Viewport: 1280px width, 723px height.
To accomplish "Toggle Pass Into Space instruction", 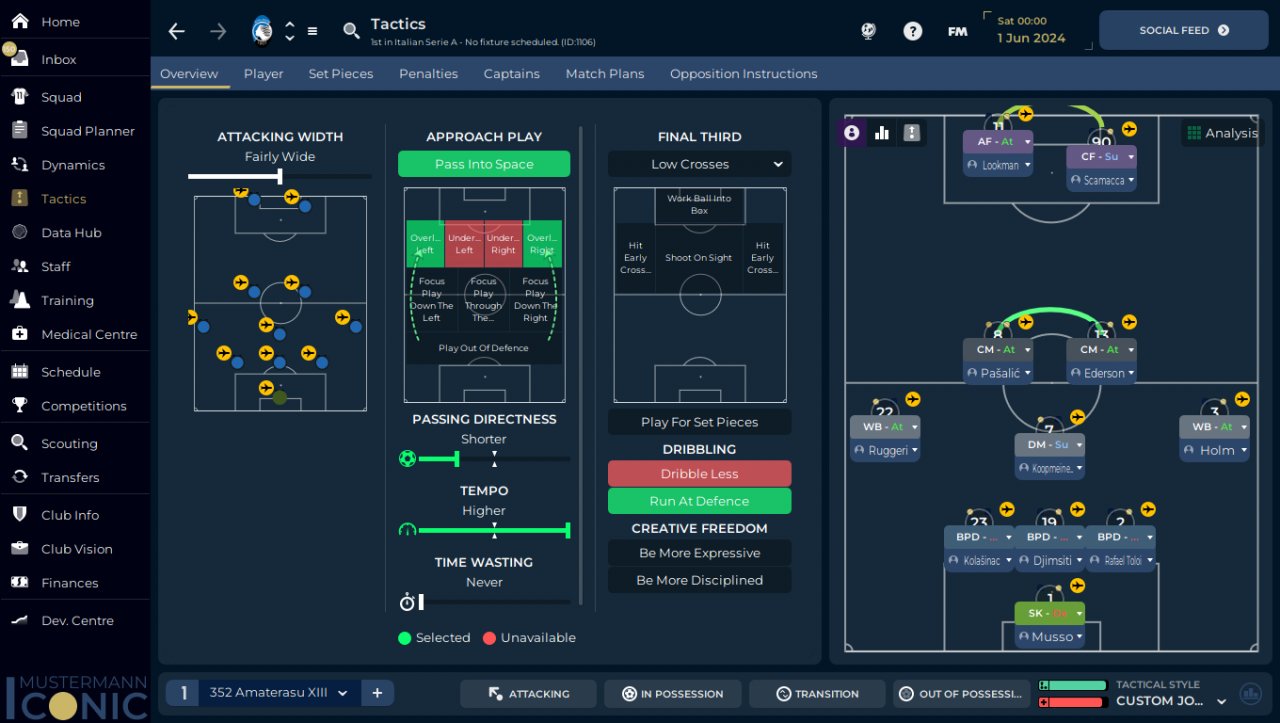I will coord(484,164).
